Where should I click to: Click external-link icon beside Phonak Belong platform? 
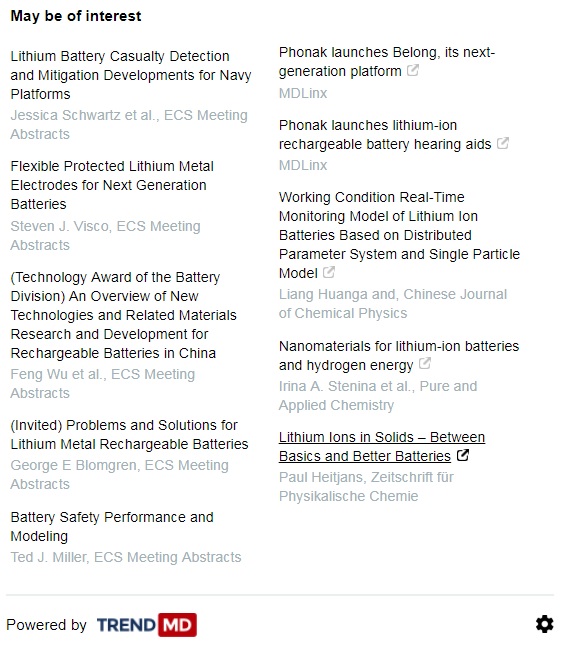click(x=413, y=70)
